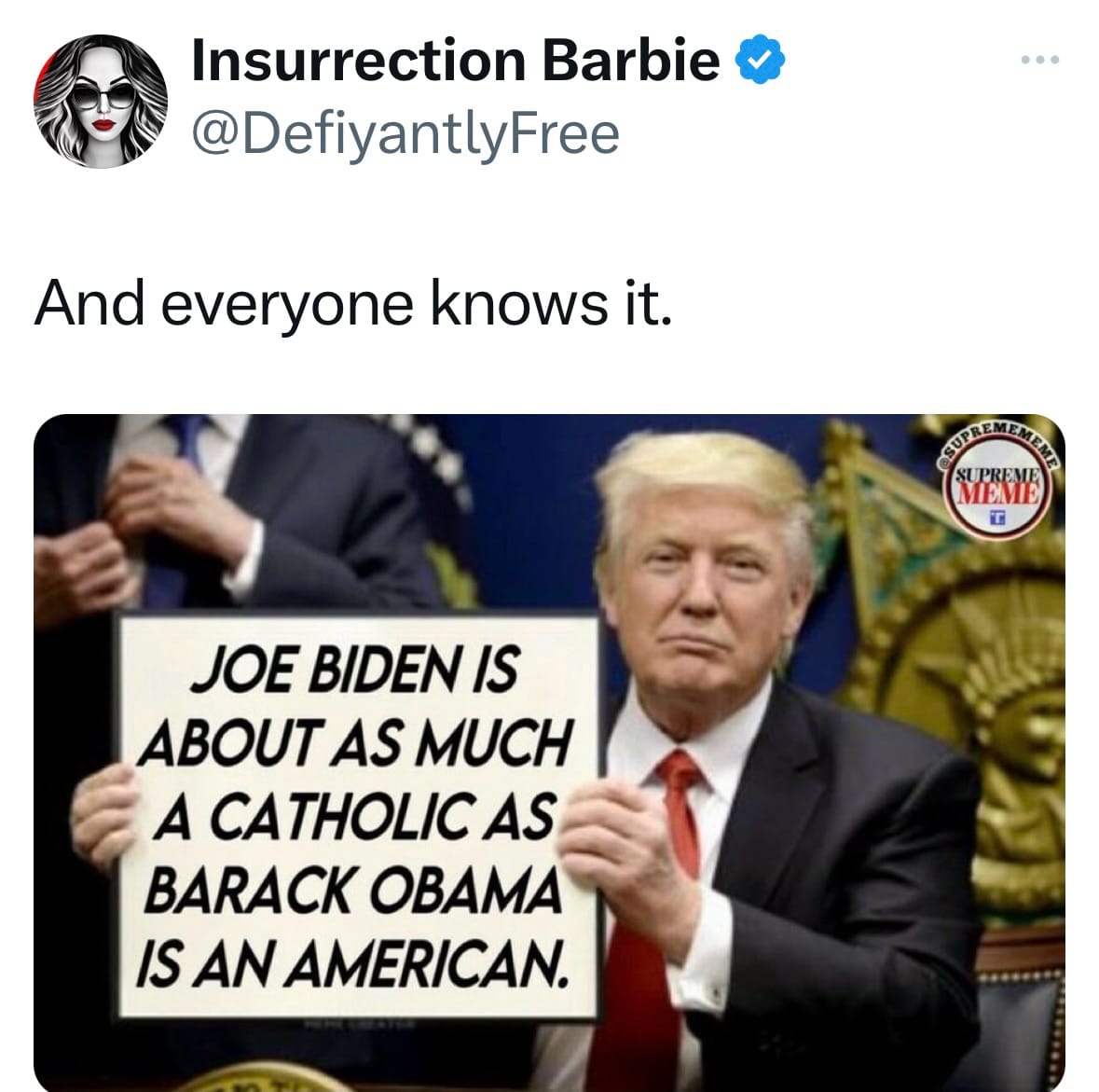Click the 'IS AN AMERICAN.' line on sign

coord(351,961)
